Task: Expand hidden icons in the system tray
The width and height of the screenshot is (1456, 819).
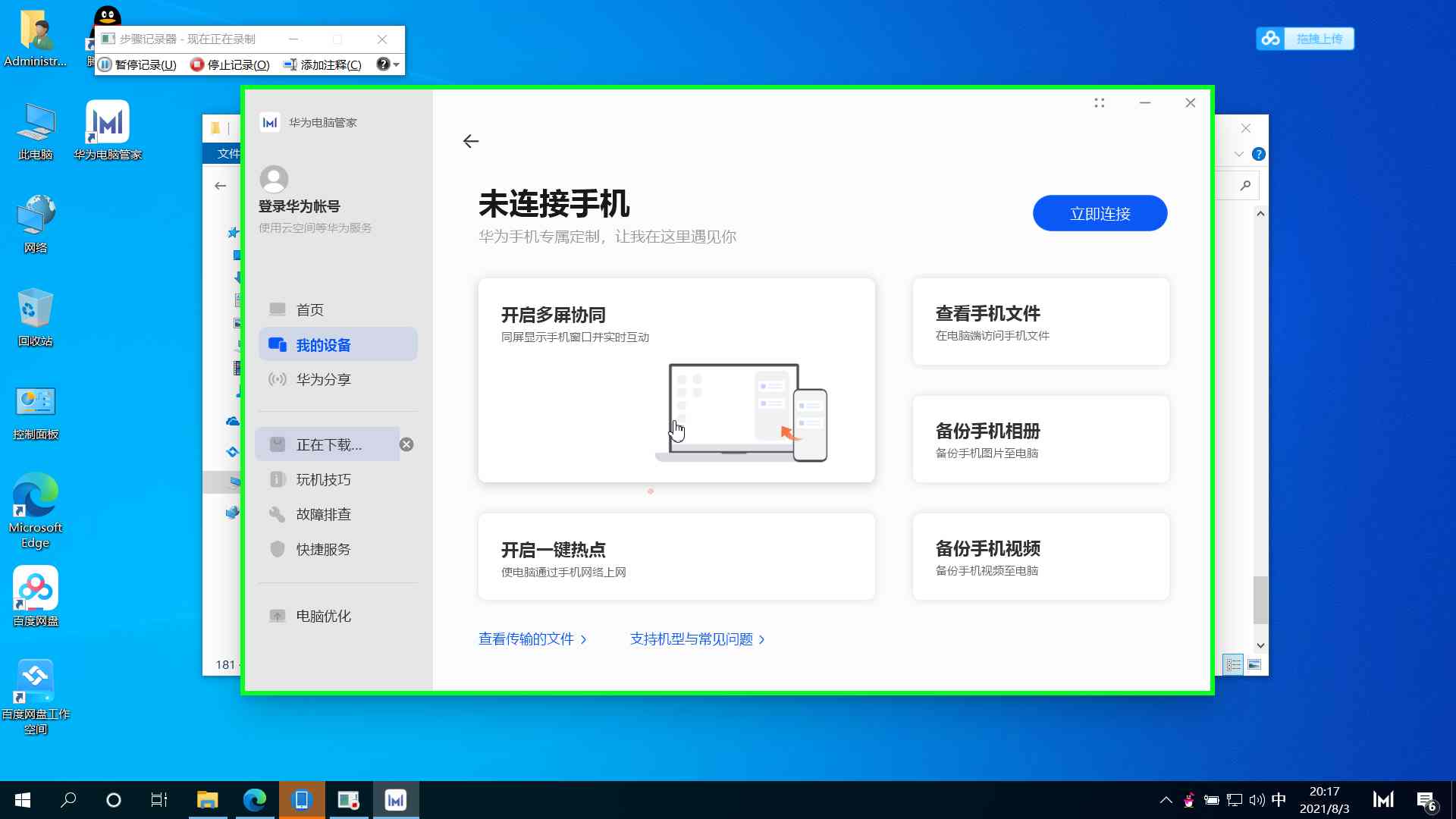Action: (x=1166, y=799)
